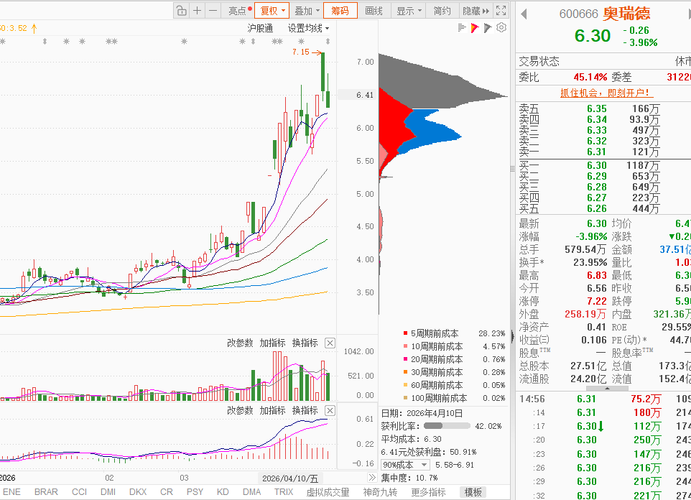The image size is (691, 500).
Task: Close the MACD indicator sub-panel
Action: coord(330,411)
